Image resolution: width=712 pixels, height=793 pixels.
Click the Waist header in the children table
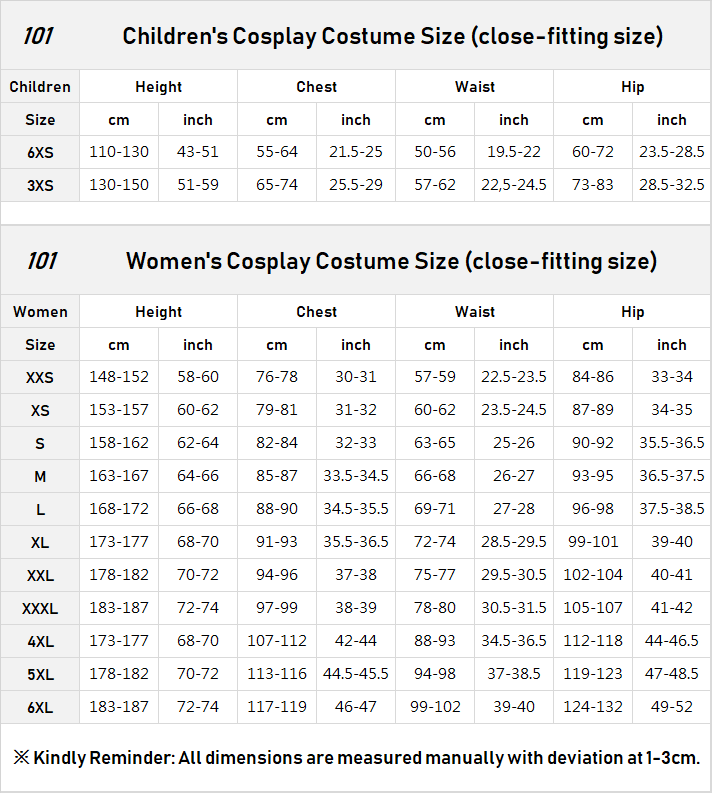click(474, 87)
